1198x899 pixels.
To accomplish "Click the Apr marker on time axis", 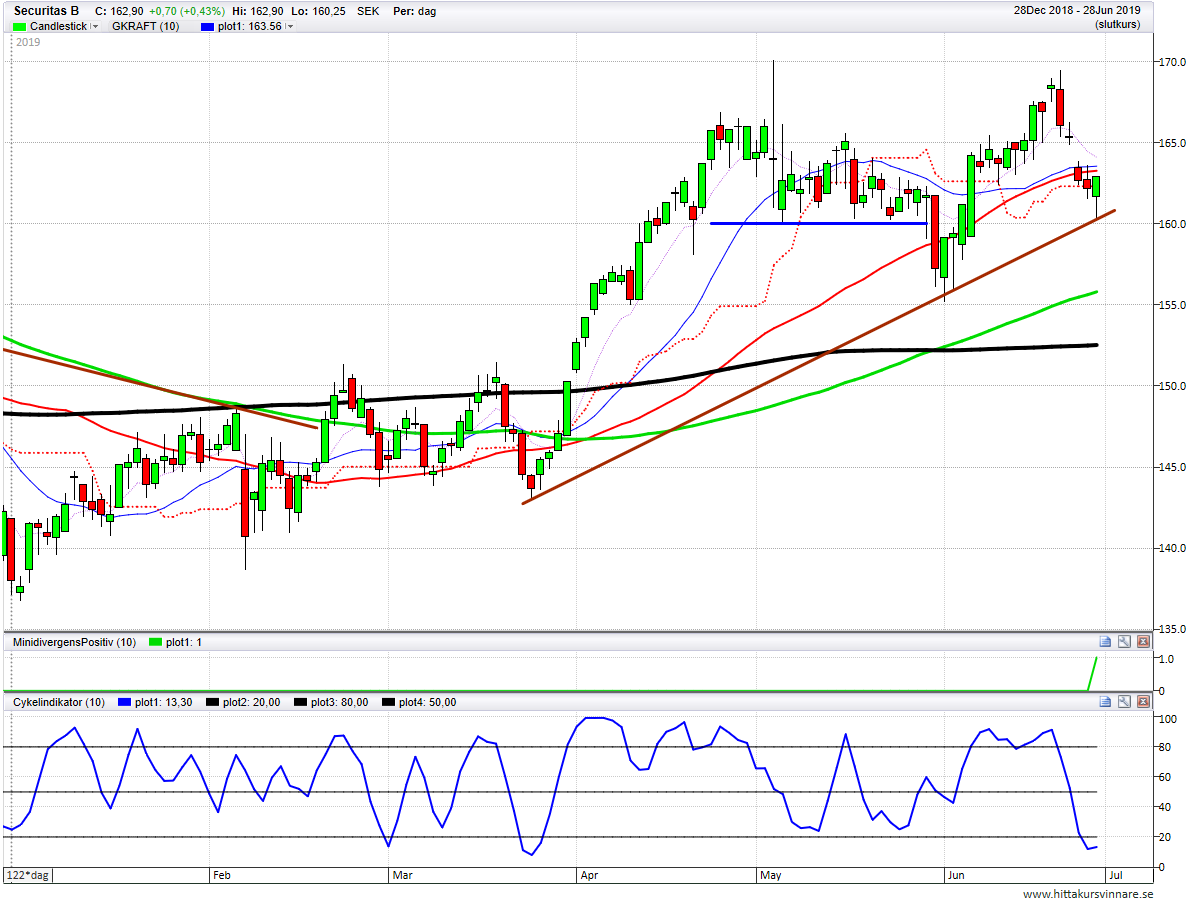I will (x=589, y=875).
